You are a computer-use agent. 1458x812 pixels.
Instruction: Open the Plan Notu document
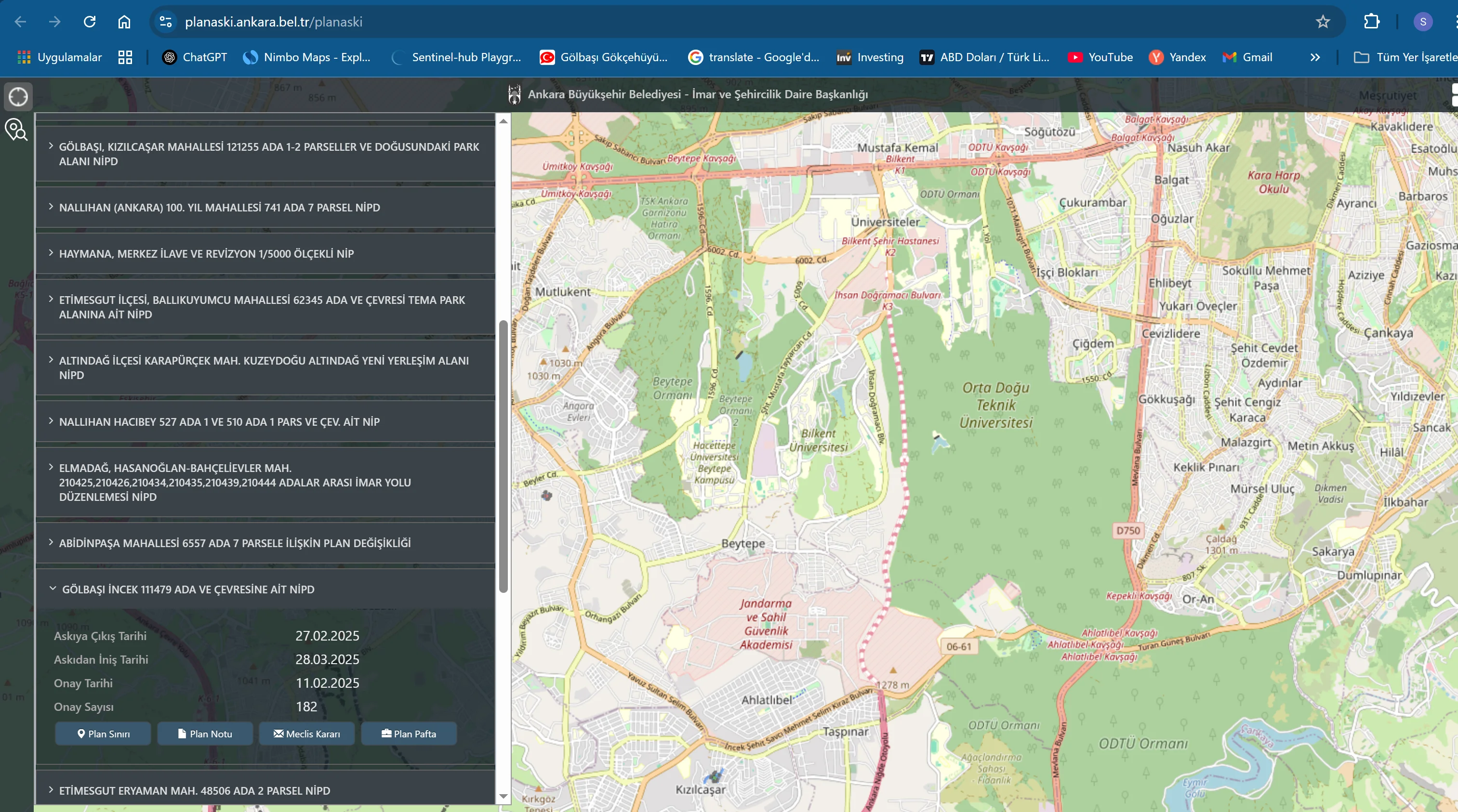click(x=205, y=734)
